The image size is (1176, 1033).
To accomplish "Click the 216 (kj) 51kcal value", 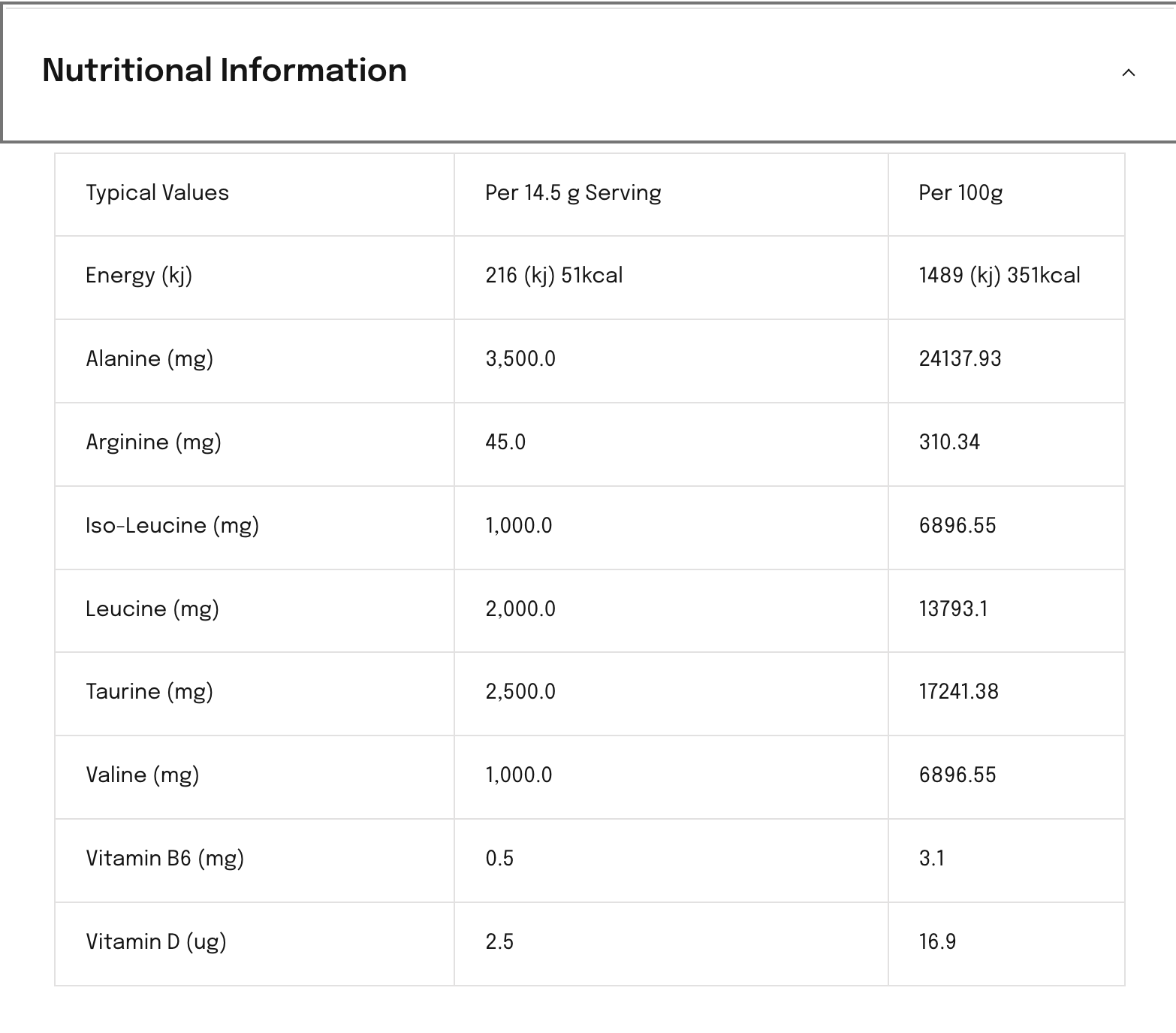I will [553, 276].
